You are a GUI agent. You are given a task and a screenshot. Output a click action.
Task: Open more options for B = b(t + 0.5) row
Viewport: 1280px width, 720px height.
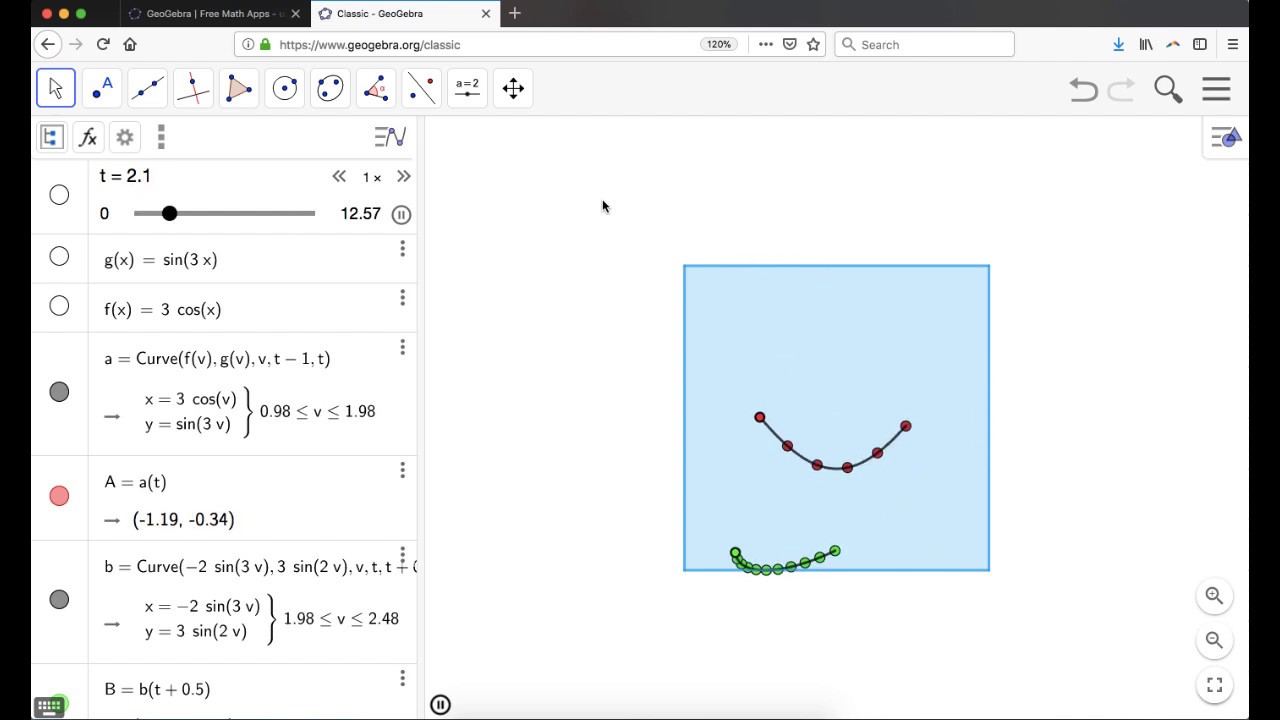[x=402, y=678]
